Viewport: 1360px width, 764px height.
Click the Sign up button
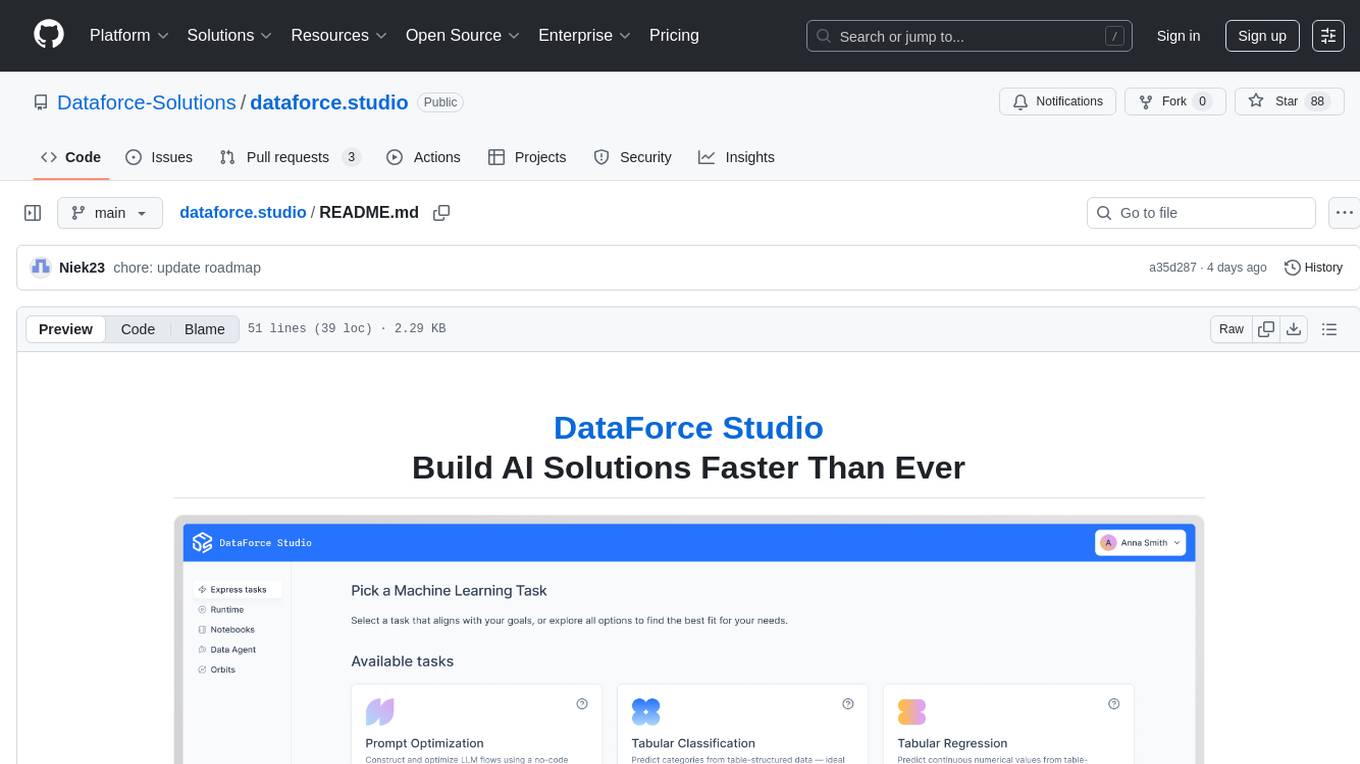(1262, 35)
